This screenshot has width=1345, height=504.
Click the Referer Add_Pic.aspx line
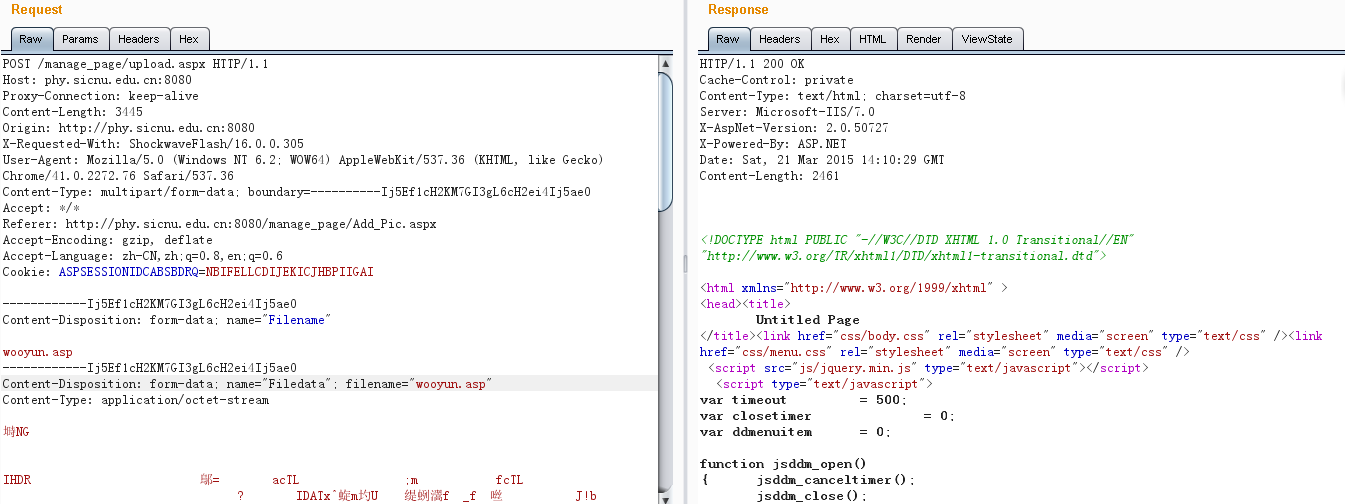tap(219, 224)
